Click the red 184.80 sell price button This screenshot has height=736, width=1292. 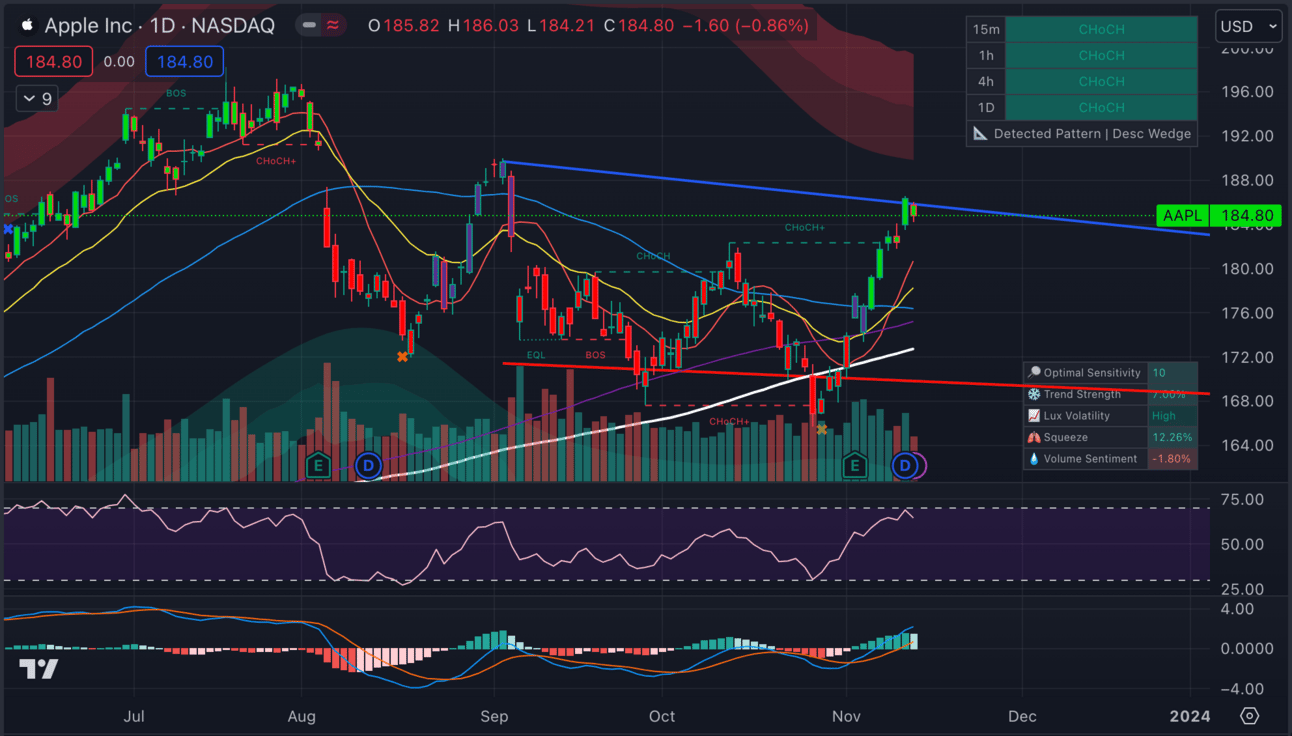[53, 62]
